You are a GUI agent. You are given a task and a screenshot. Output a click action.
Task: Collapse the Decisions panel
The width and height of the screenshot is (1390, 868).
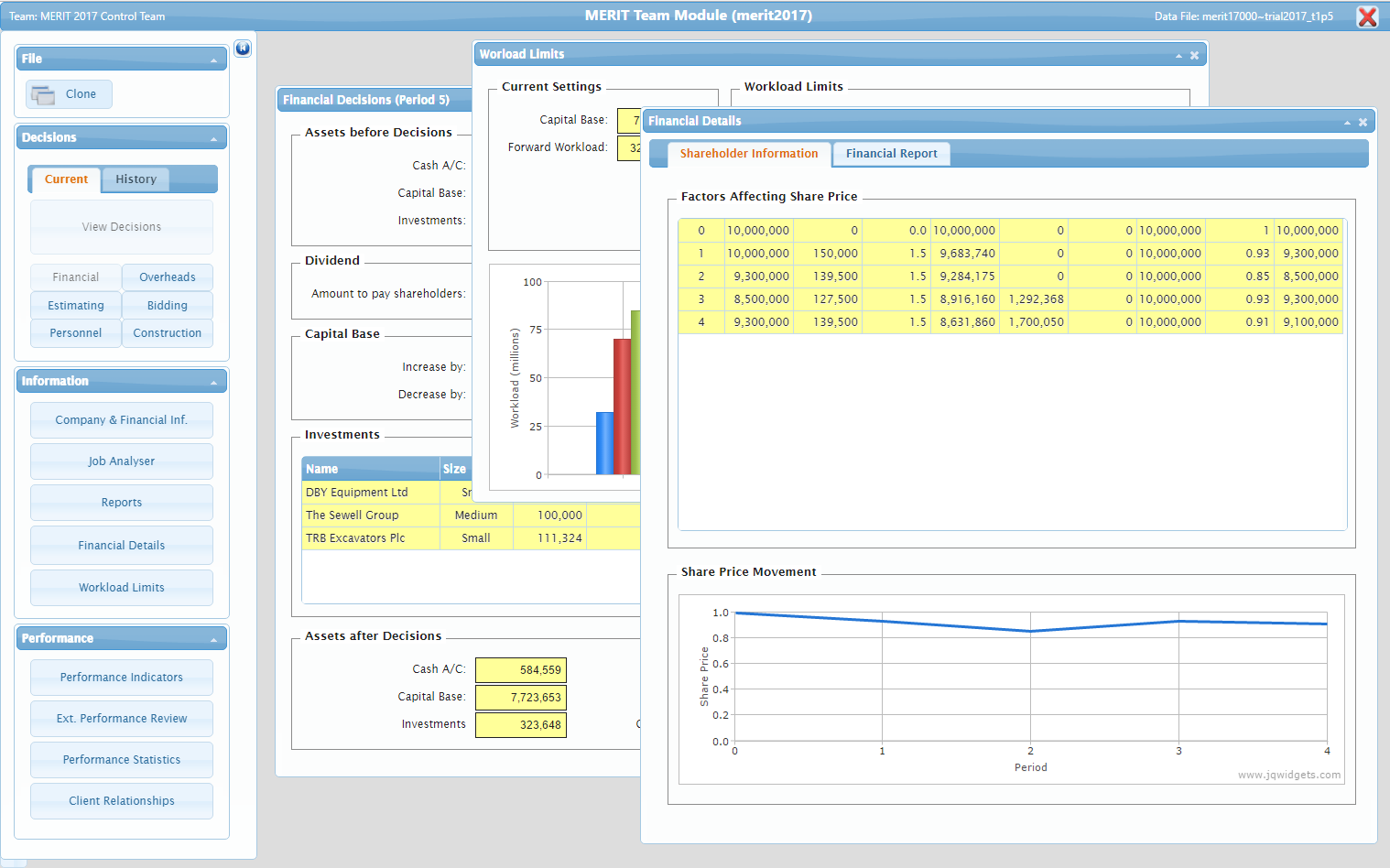[213, 139]
